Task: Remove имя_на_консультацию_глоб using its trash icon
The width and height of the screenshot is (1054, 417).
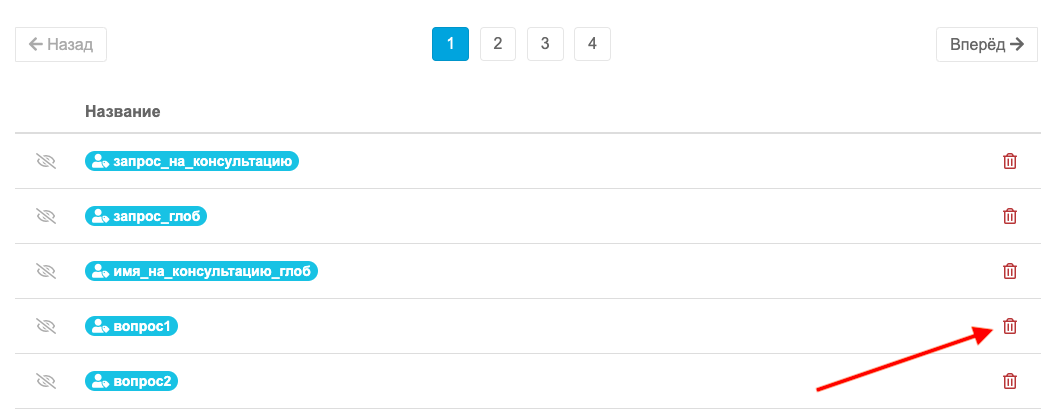Action: 1009,272
